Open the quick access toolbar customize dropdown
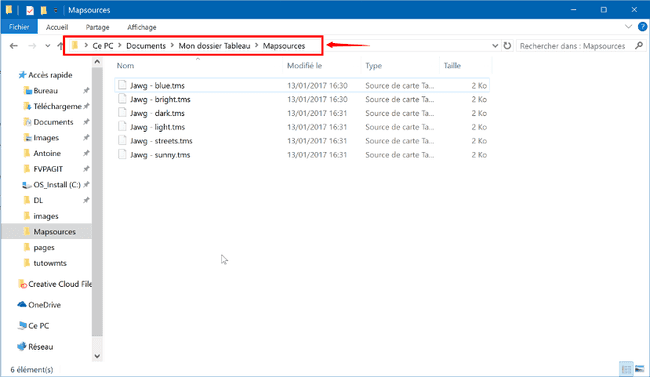Image resolution: width=650 pixels, height=377 pixels. (56, 10)
